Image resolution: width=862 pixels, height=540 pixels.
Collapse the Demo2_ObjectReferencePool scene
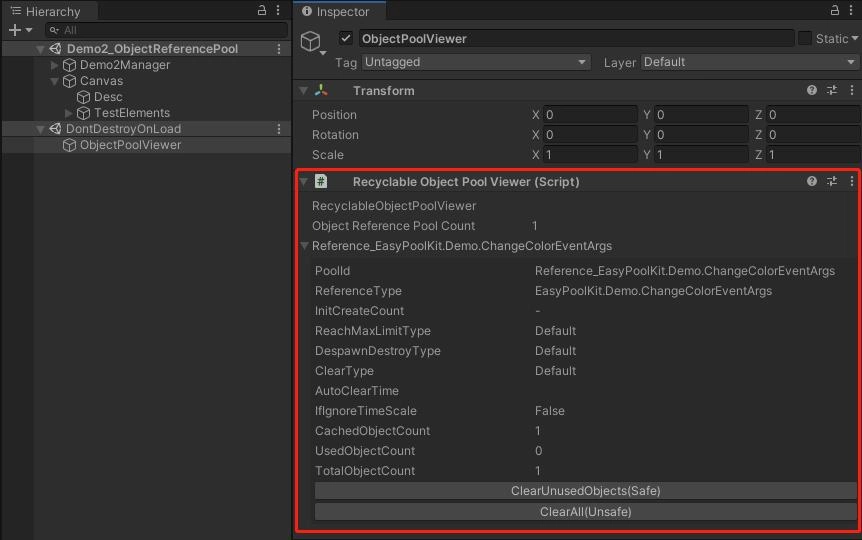click(x=40, y=49)
